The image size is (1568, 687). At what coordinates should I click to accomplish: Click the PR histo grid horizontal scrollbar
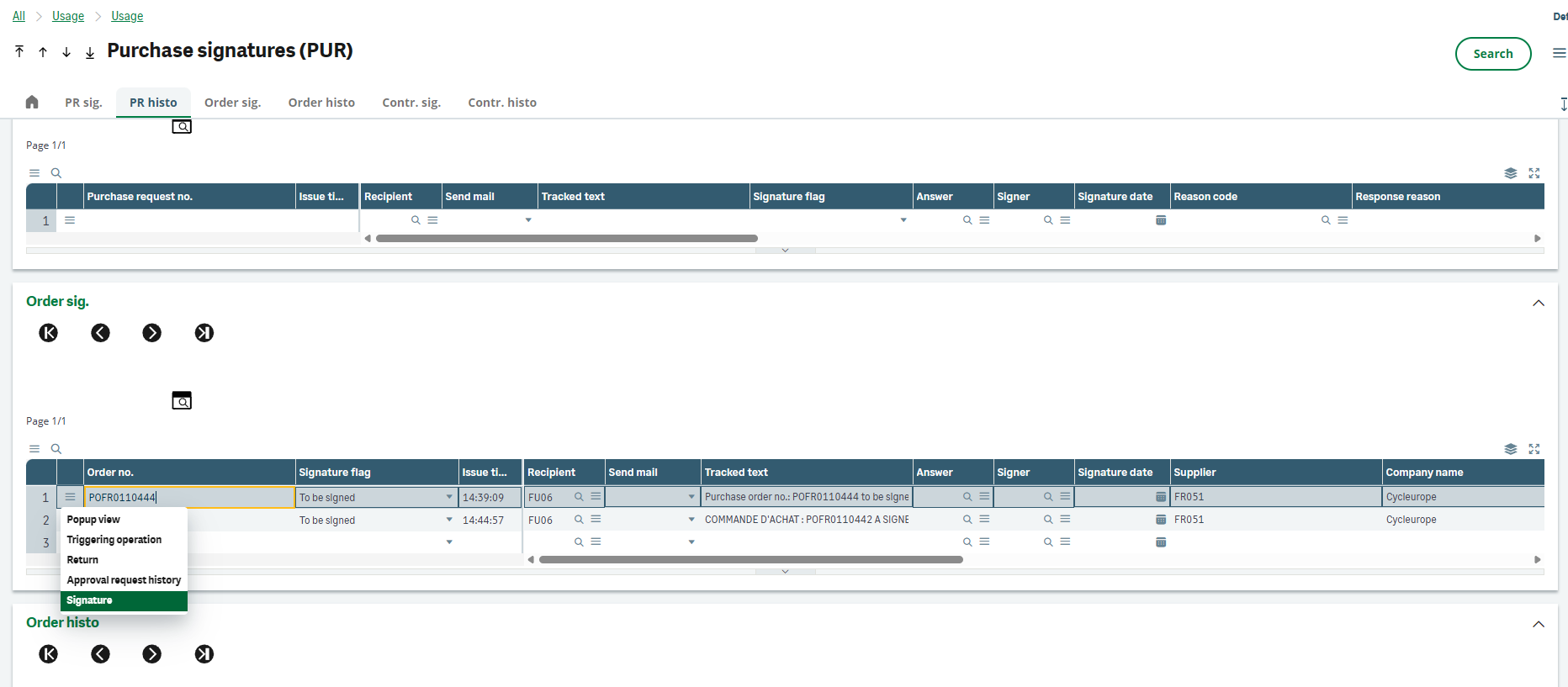[x=567, y=239]
